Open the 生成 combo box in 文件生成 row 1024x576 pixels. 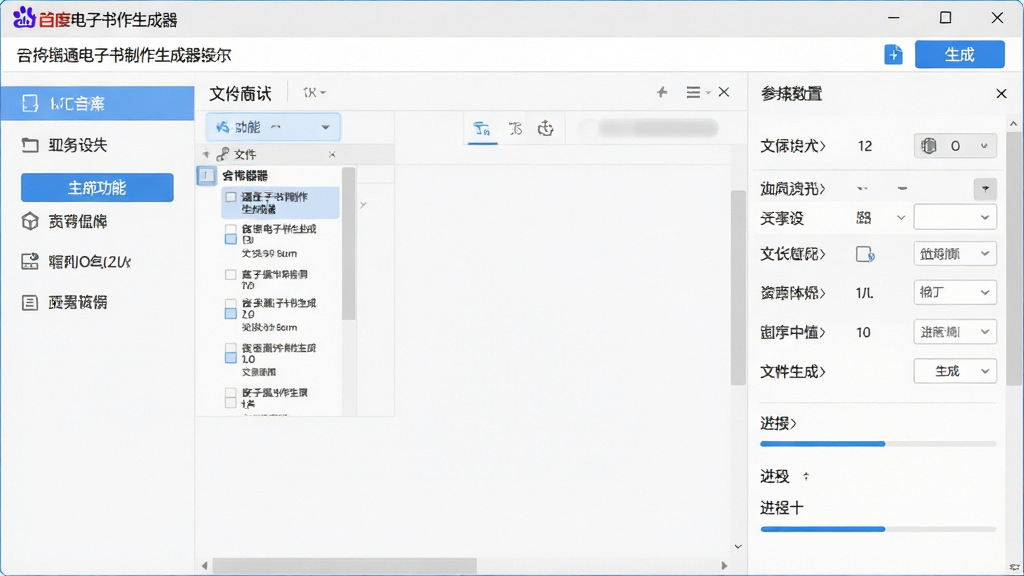(955, 371)
